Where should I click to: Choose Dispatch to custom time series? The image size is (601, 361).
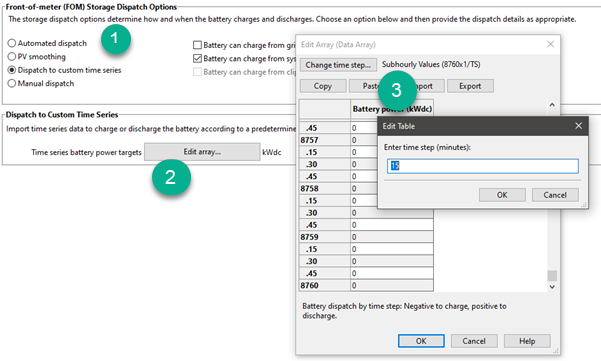(12, 70)
